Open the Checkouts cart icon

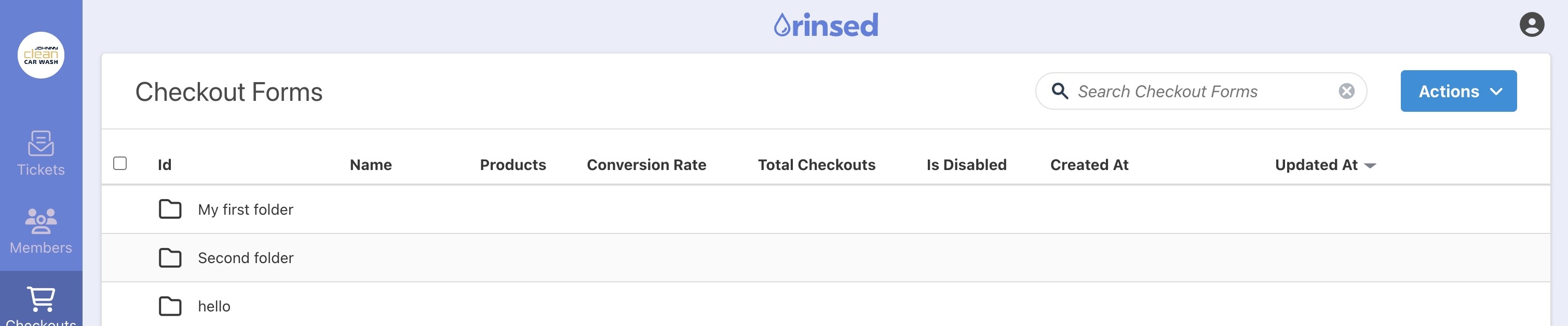[41, 298]
